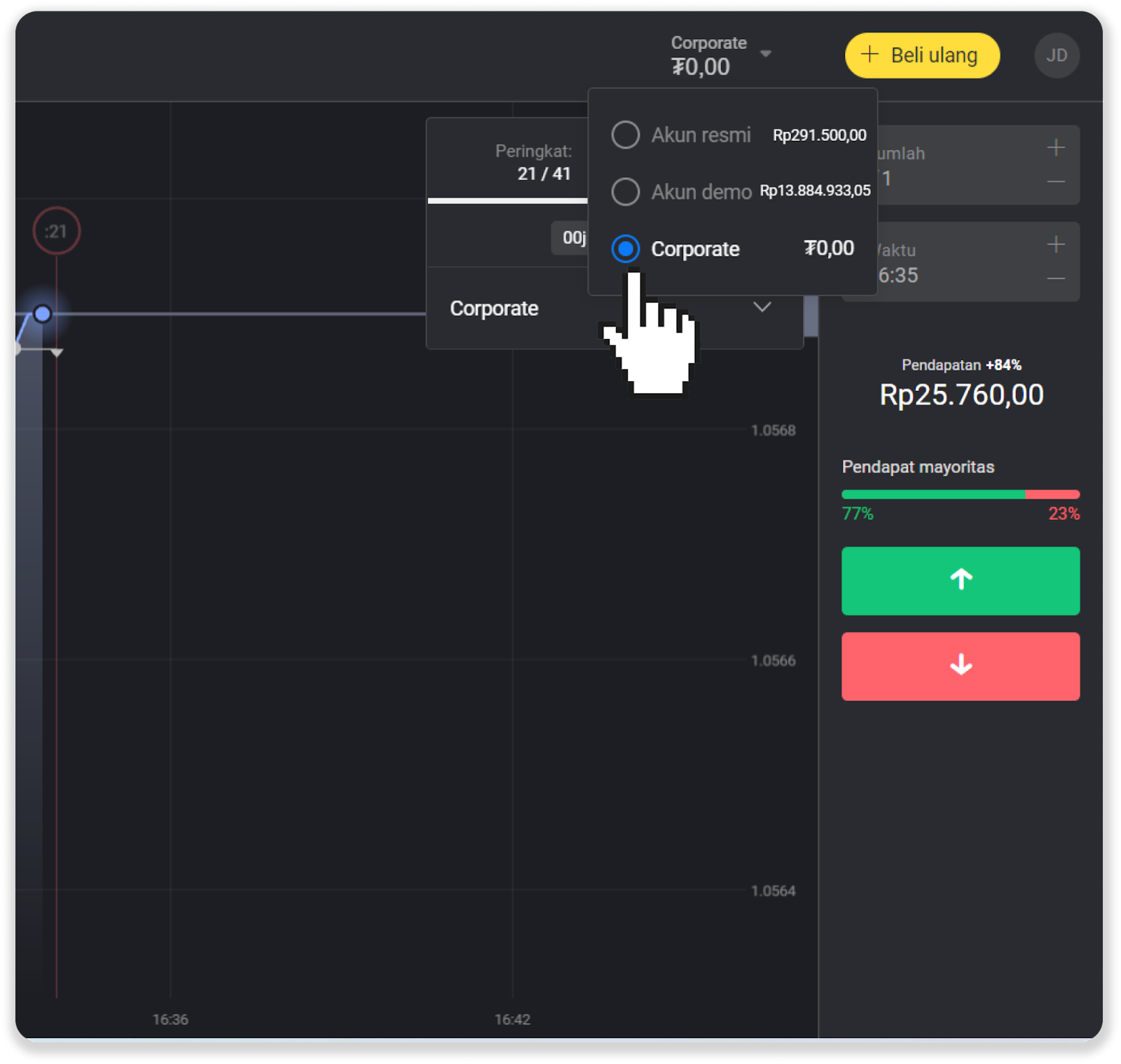Image resolution: width=1121 pixels, height=1064 pixels.
Task: Increase Jumlah amount with plus icon
Action: 1055,148
